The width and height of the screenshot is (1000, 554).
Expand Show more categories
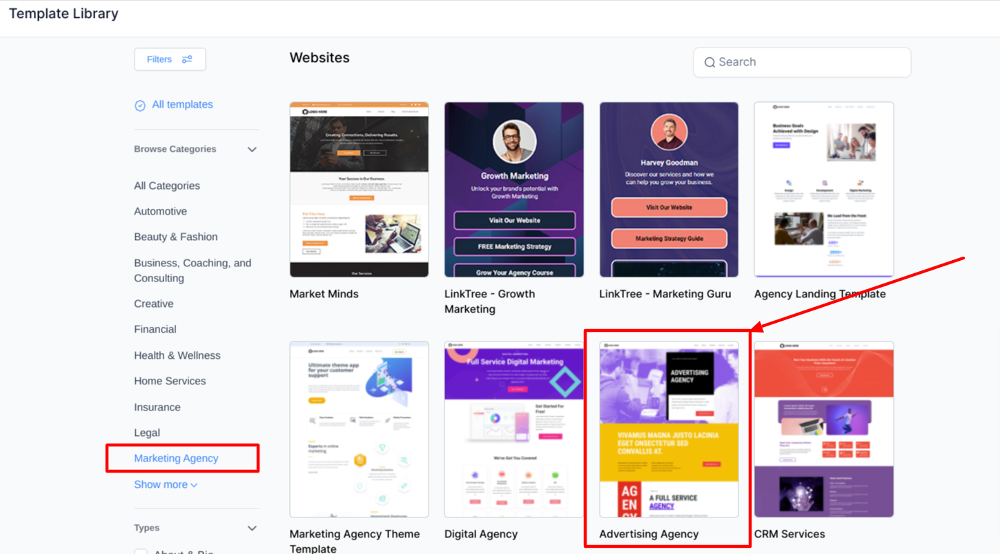(166, 485)
